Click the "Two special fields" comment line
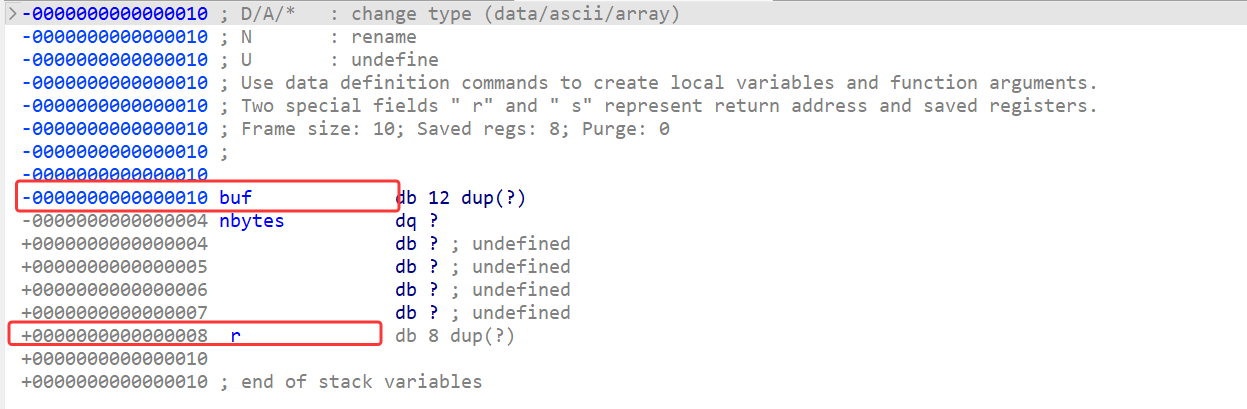1247x409 pixels. click(669, 106)
